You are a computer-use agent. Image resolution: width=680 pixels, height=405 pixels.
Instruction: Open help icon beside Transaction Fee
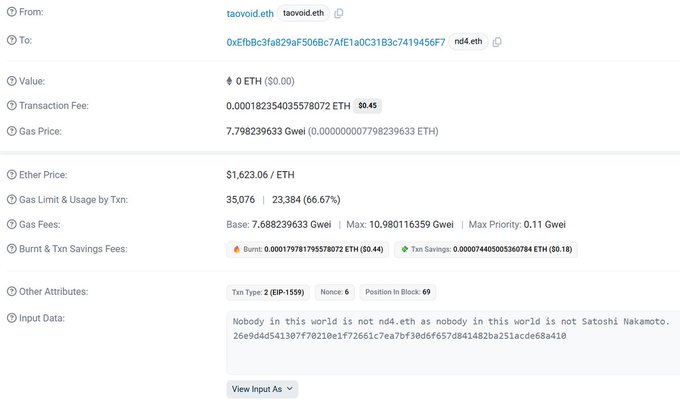[x=12, y=105]
